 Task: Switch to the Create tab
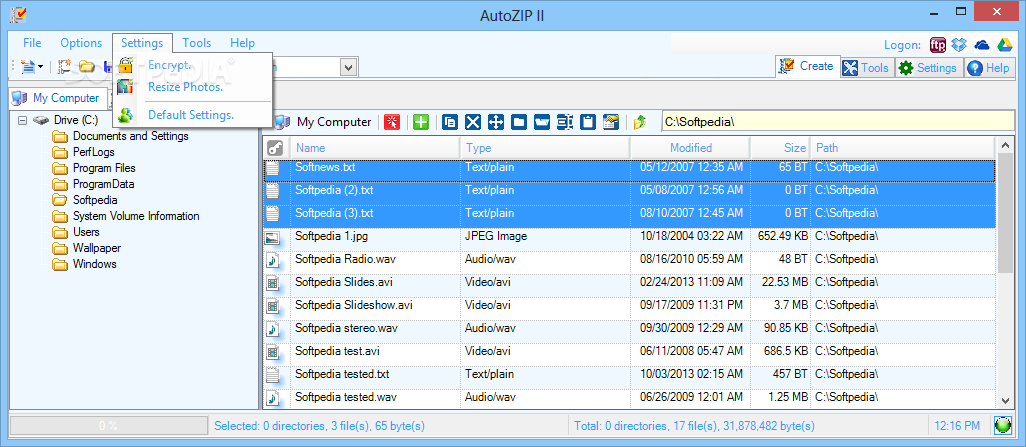(x=808, y=66)
